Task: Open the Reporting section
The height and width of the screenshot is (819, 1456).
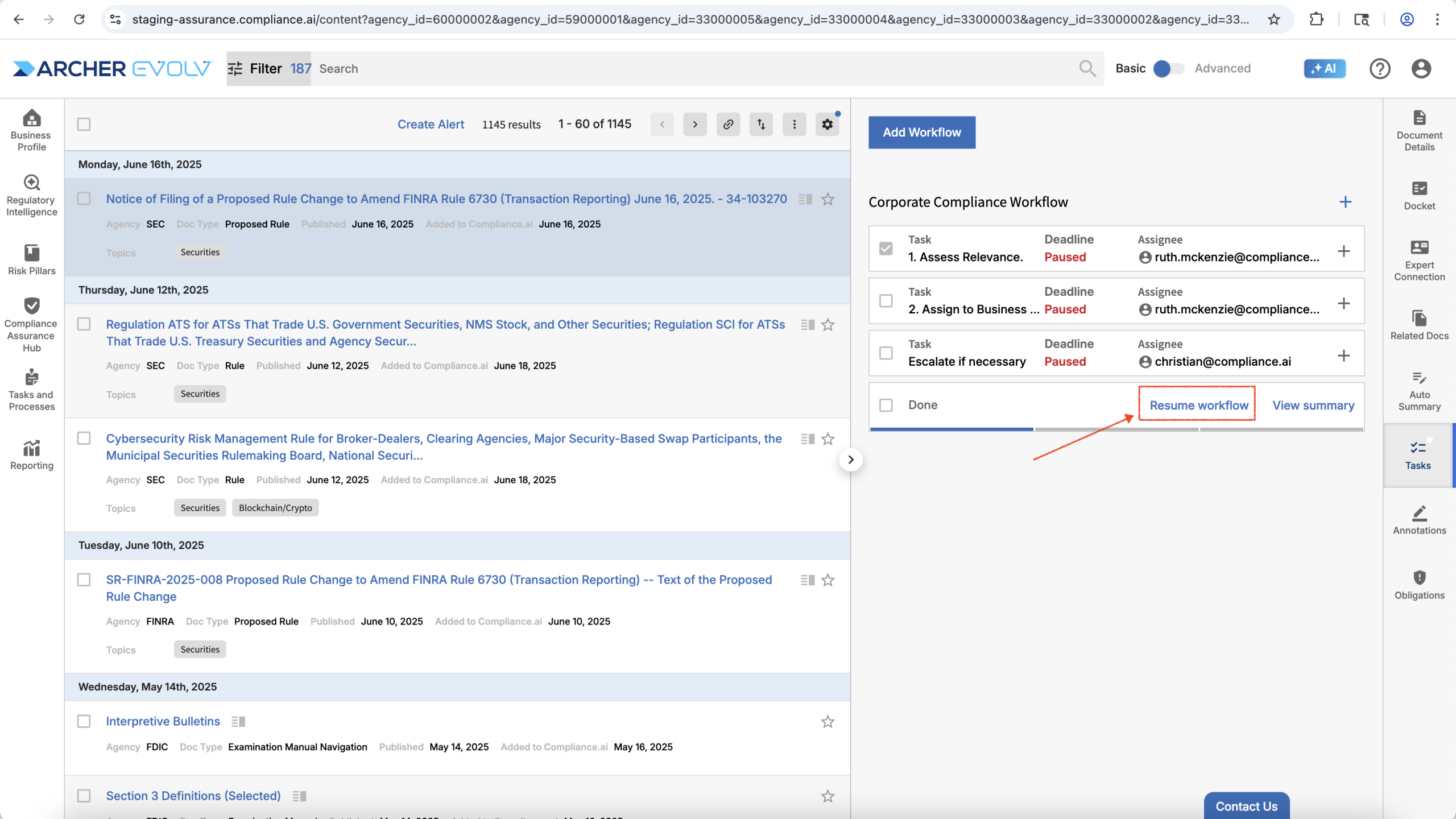Action: click(31, 454)
